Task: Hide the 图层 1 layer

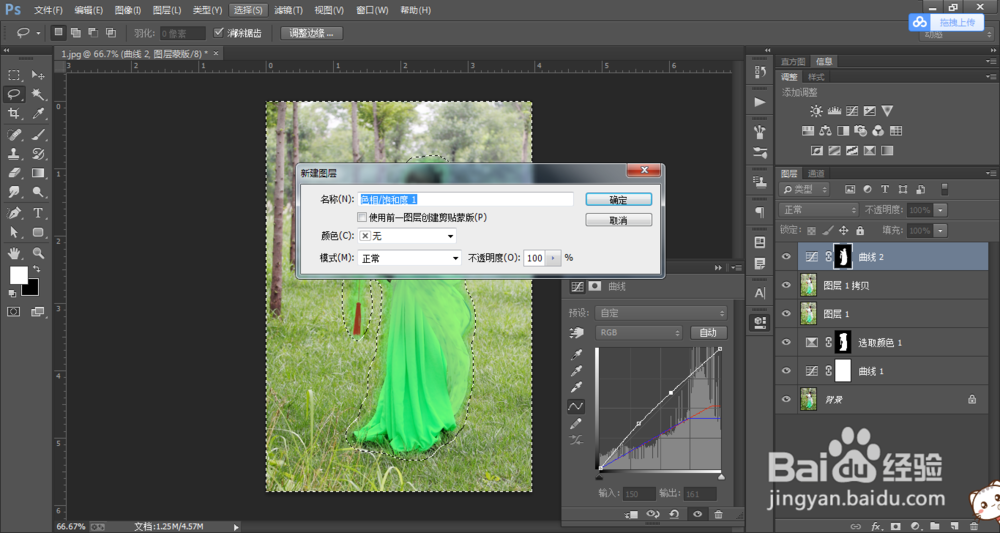Action: (786, 314)
